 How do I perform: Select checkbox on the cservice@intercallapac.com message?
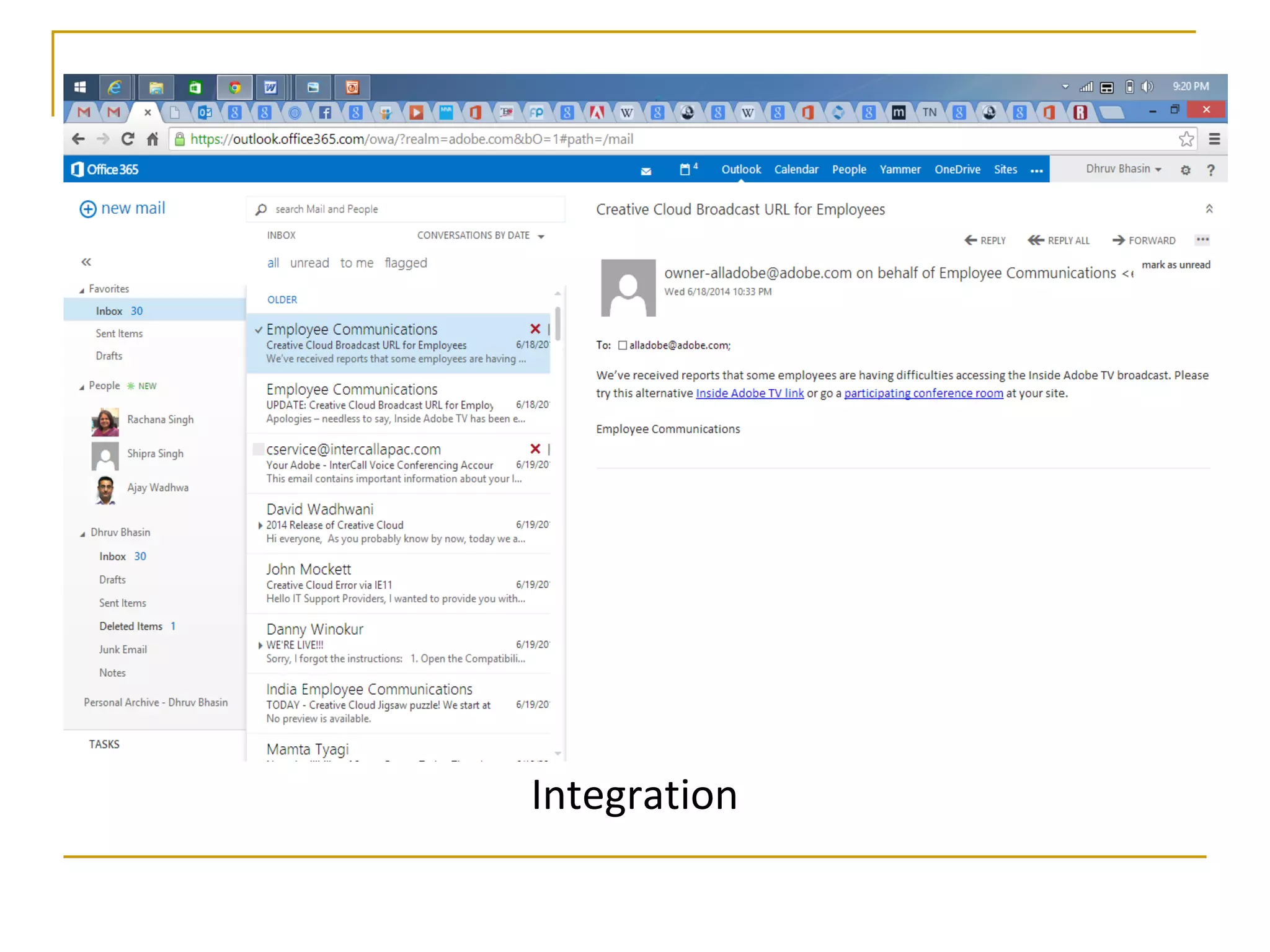coord(259,449)
